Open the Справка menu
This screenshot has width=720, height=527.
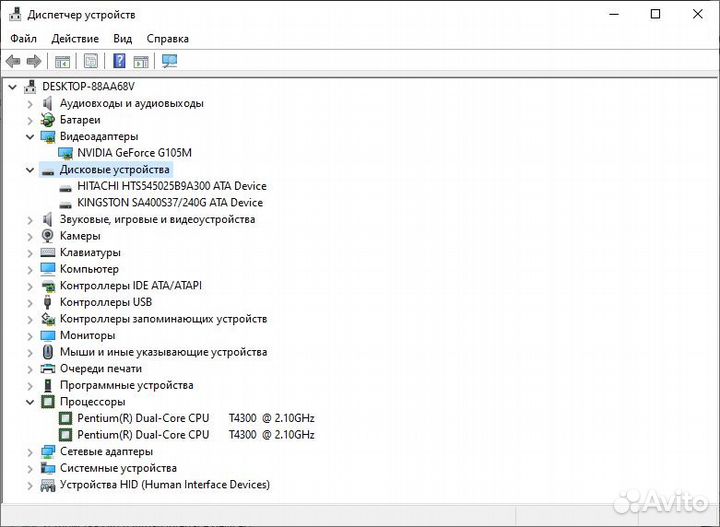tap(167, 38)
